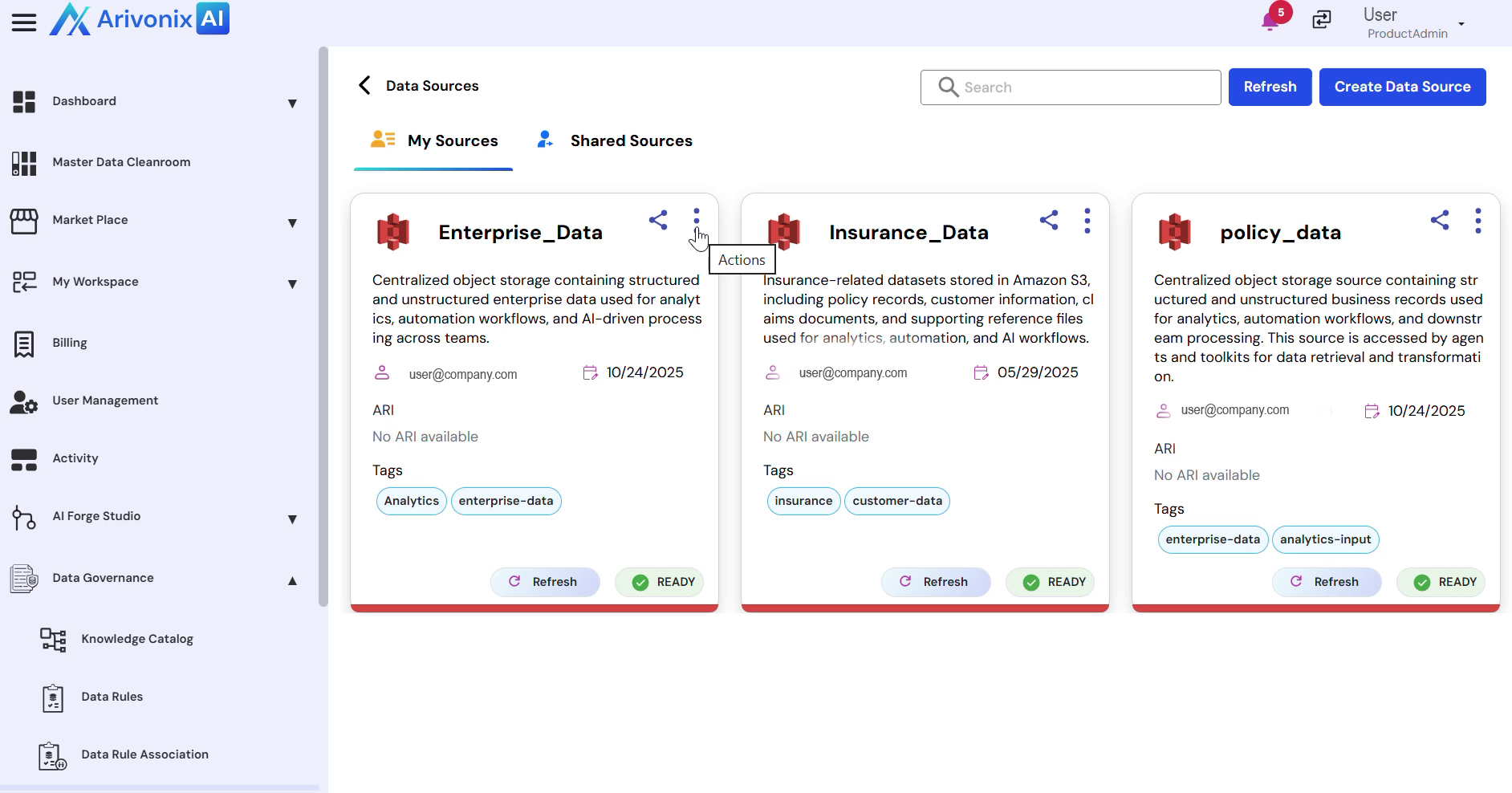Image resolution: width=1512 pixels, height=793 pixels.
Task: Expand the Dashboard sidebar menu
Action: pos(292,103)
